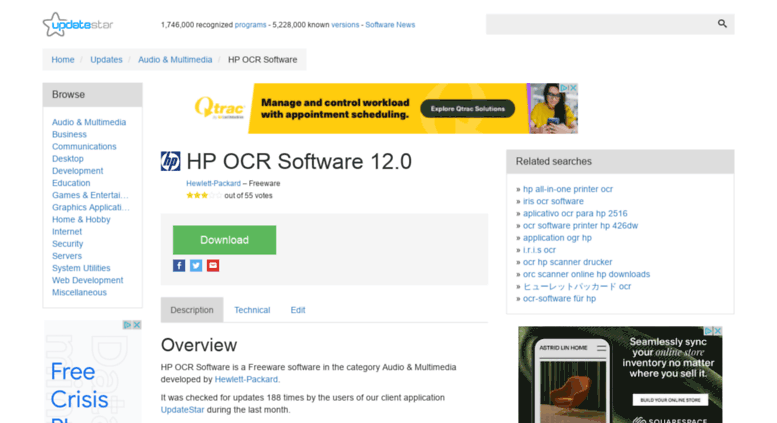Open 'ocr-software für hp' search

(559, 298)
